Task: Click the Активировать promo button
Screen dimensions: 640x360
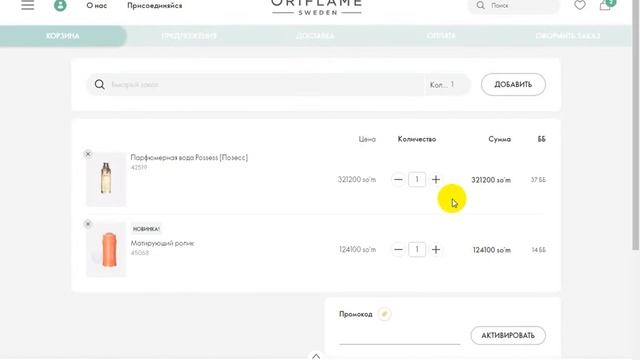Action: pyautogui.click(x=508, y=336)
